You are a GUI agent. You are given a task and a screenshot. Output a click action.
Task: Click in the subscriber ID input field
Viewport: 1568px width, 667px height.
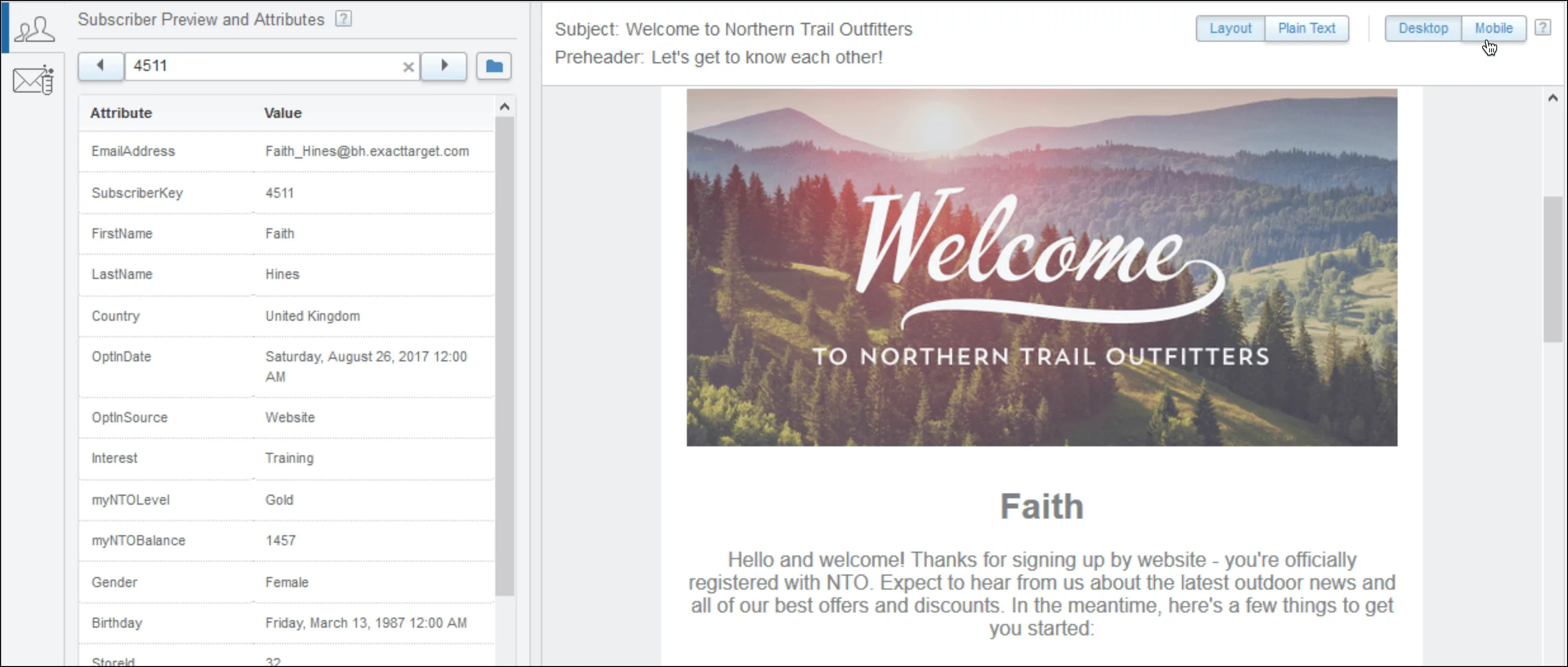270,65
